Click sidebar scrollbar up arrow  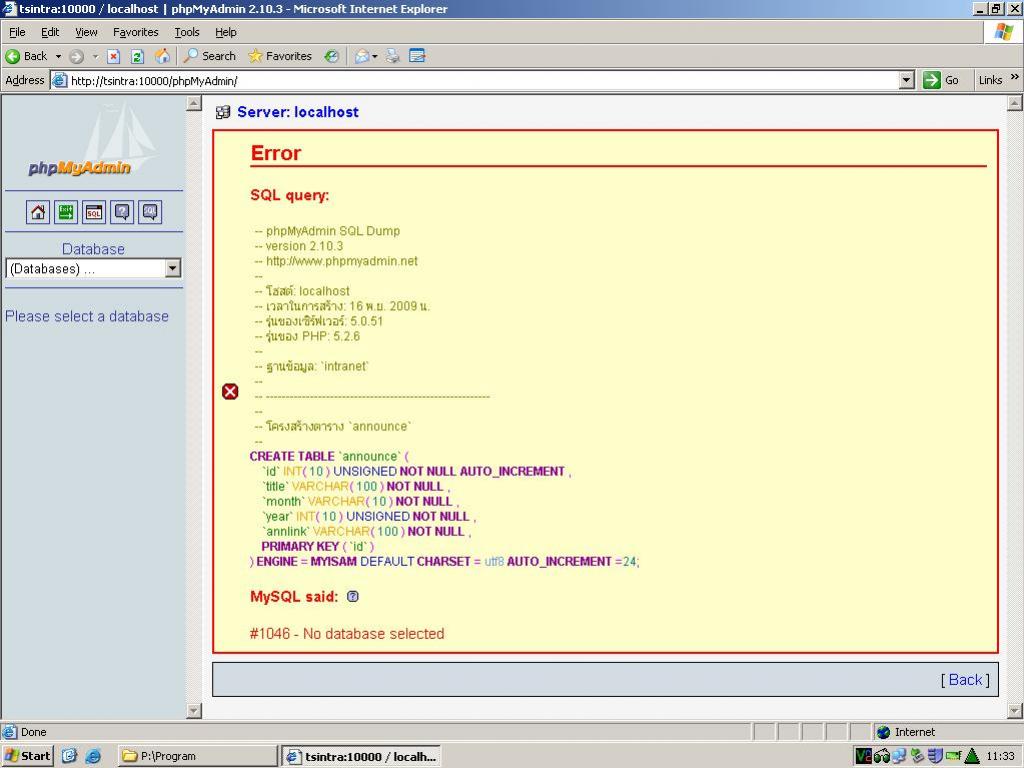(193, 103)
